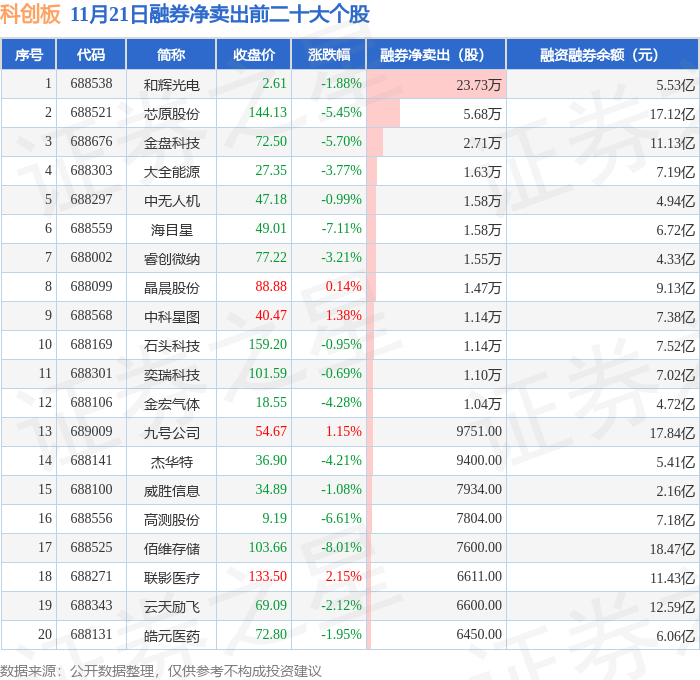Click the 2.16亿 balance value
This screenshot has height=680, width=700.
[675, 491]
